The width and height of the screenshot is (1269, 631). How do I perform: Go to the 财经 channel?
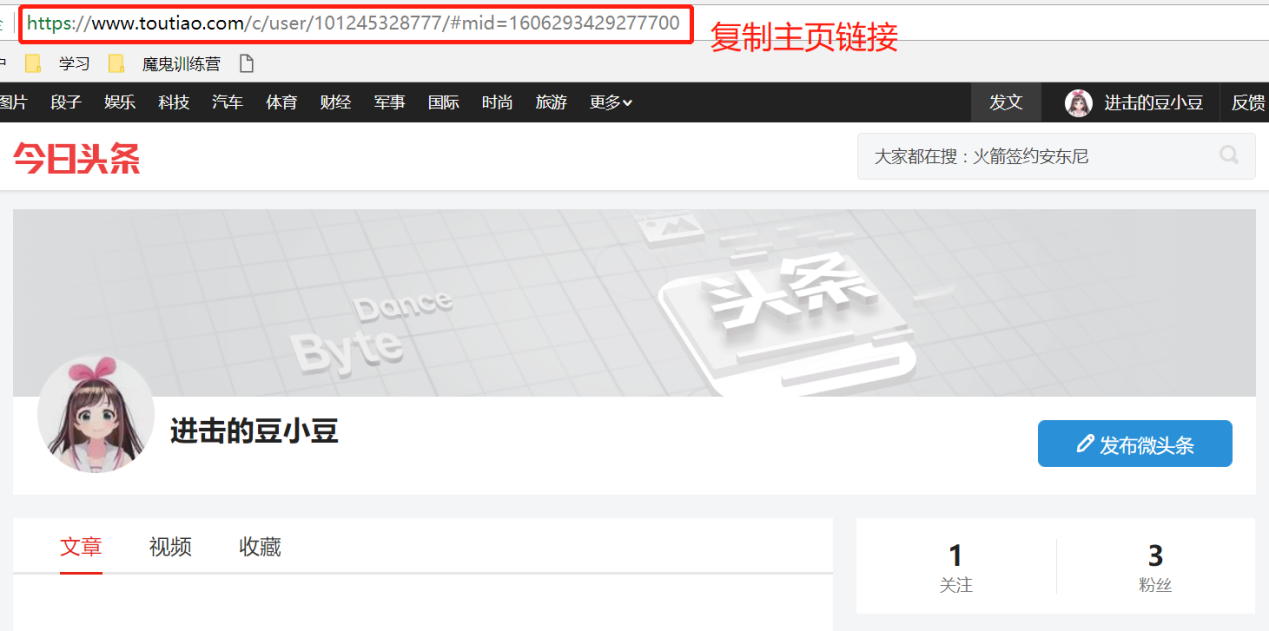tap(336, 102)
